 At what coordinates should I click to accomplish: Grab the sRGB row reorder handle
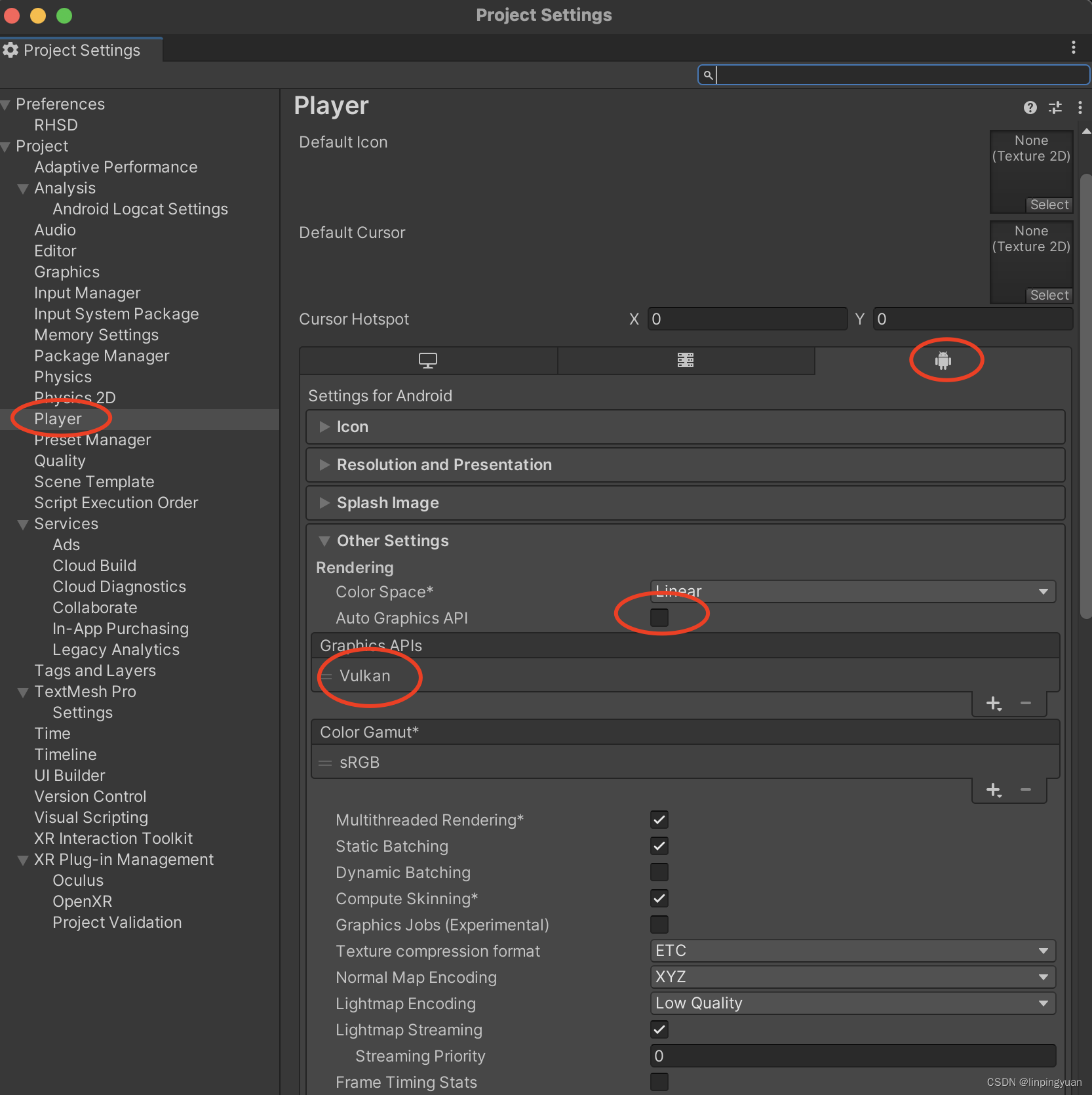point(325,763)
